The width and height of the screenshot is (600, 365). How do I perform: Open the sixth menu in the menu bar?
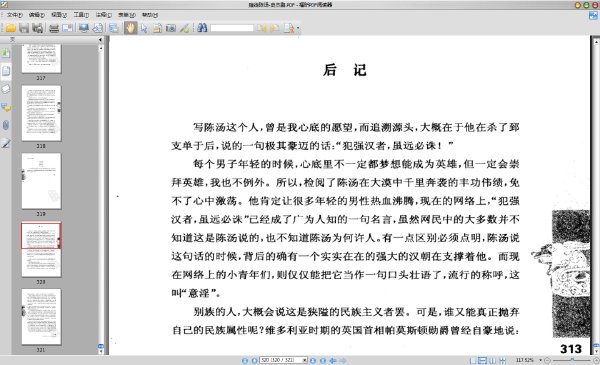tap(126, 15)
